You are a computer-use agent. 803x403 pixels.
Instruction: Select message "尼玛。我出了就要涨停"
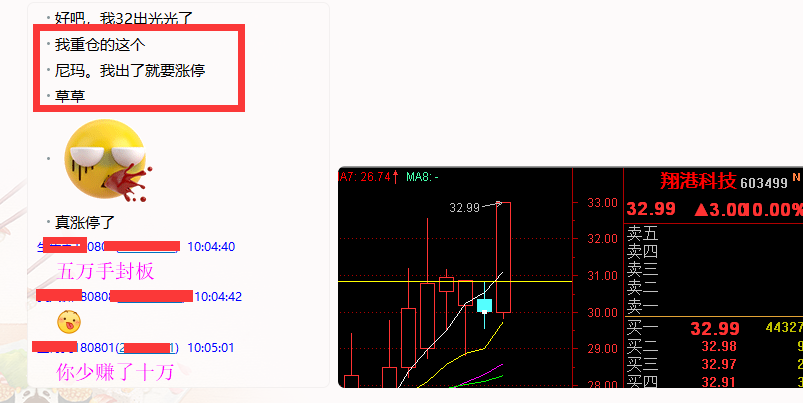click(130, 70)
